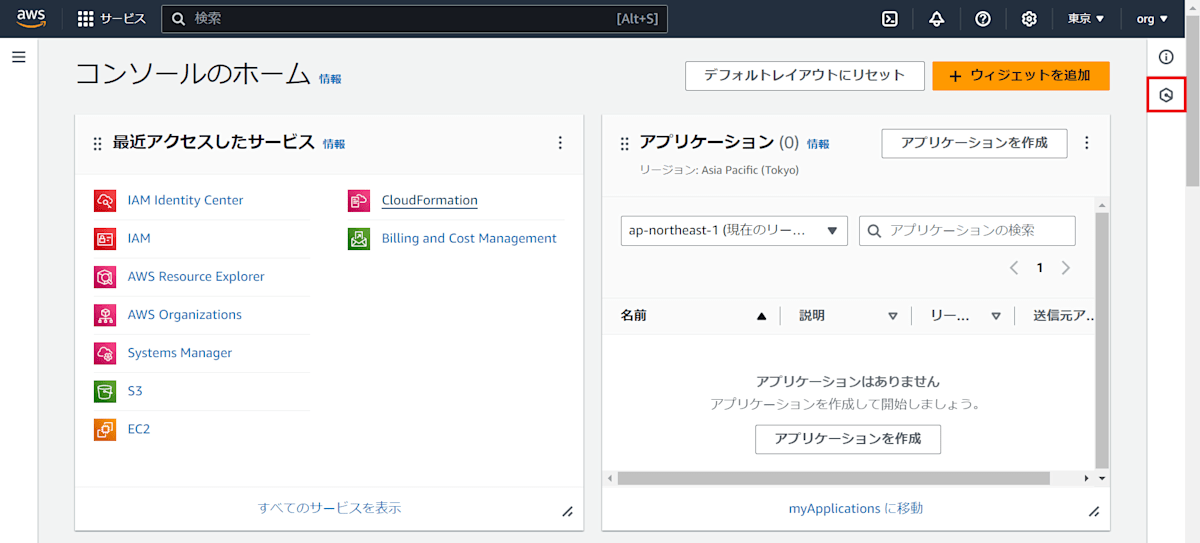Launch the CloudShell terminal icon
This screenshot has height=543, width=1200.
coord(890,19)
